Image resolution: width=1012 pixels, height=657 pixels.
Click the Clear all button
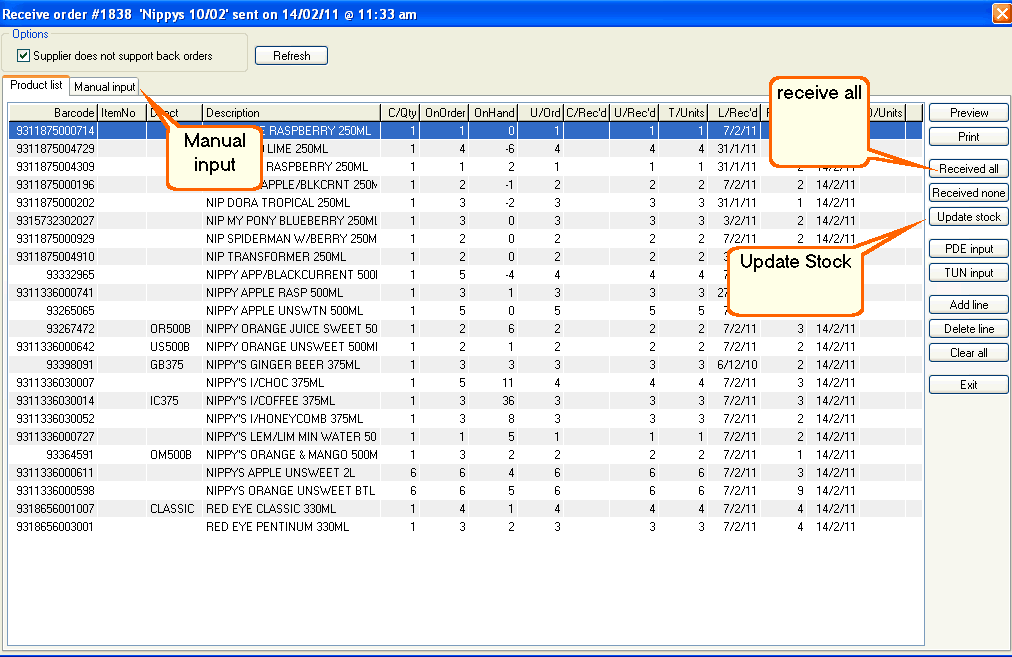(x=968, y=353)
